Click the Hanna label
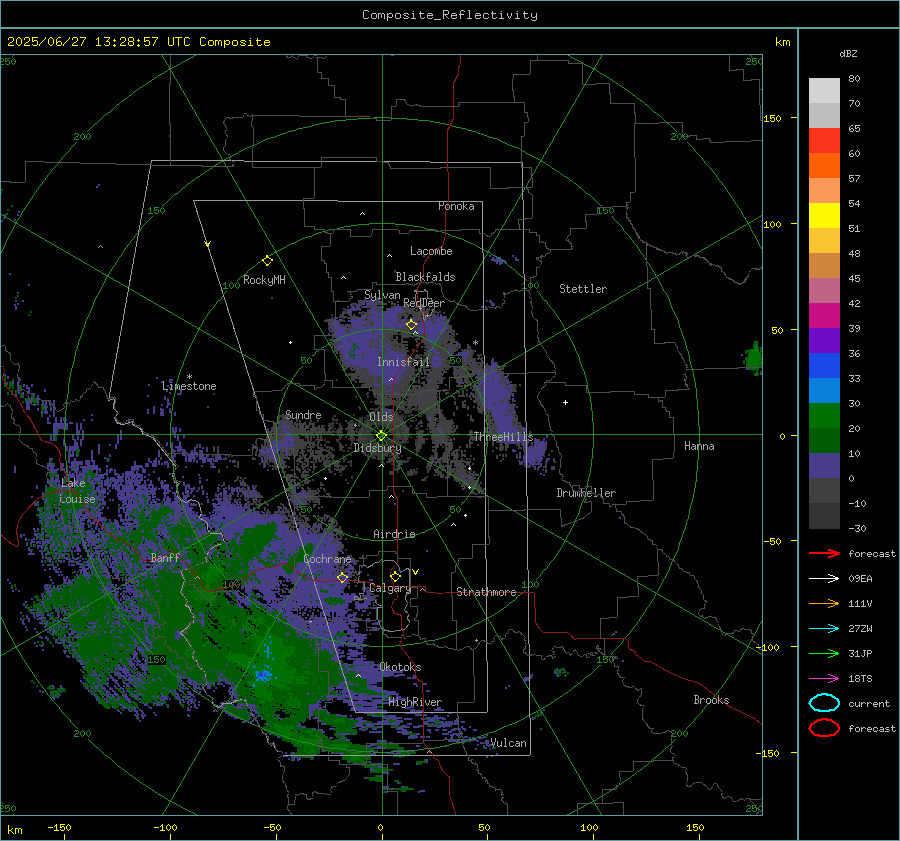Screen dimensions: 900x841 (699, 446)
